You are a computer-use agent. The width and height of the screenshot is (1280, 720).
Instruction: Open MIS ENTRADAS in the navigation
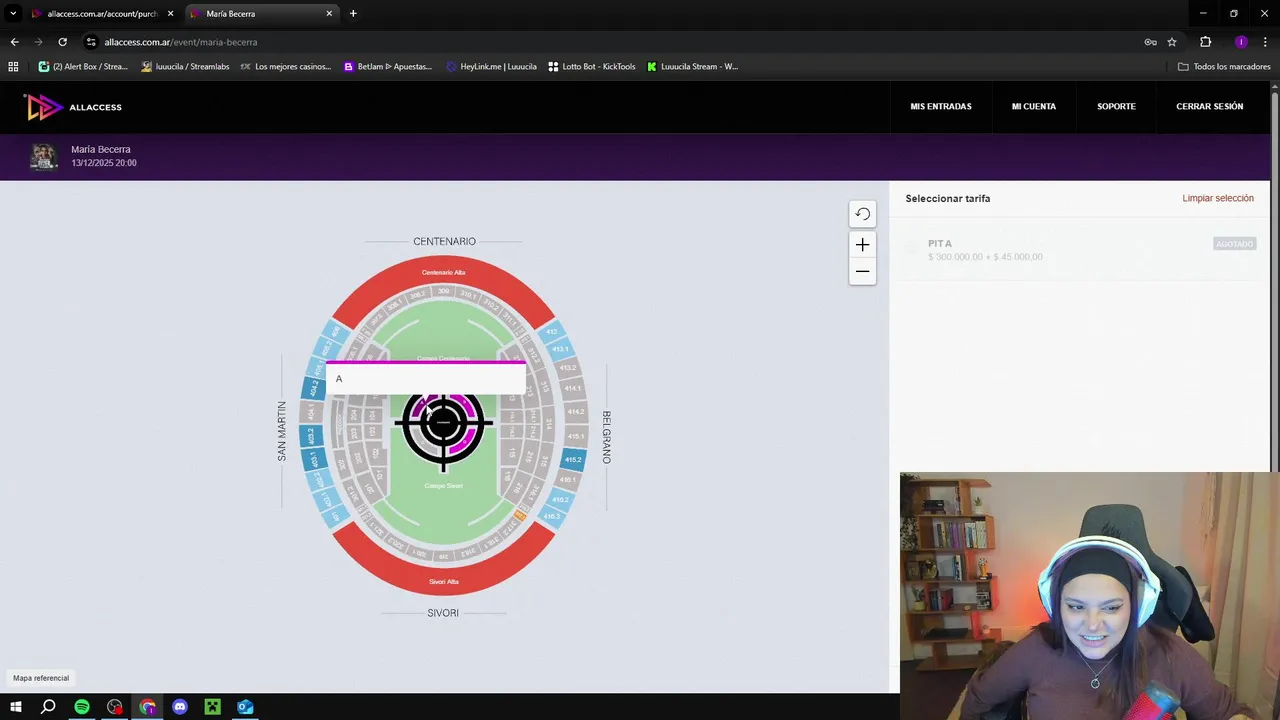point(940,106)
